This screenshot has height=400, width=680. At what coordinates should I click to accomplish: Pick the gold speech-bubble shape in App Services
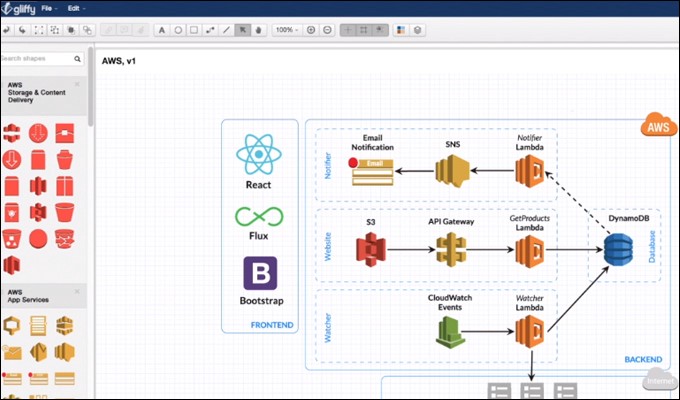click(x=12, y=326)
